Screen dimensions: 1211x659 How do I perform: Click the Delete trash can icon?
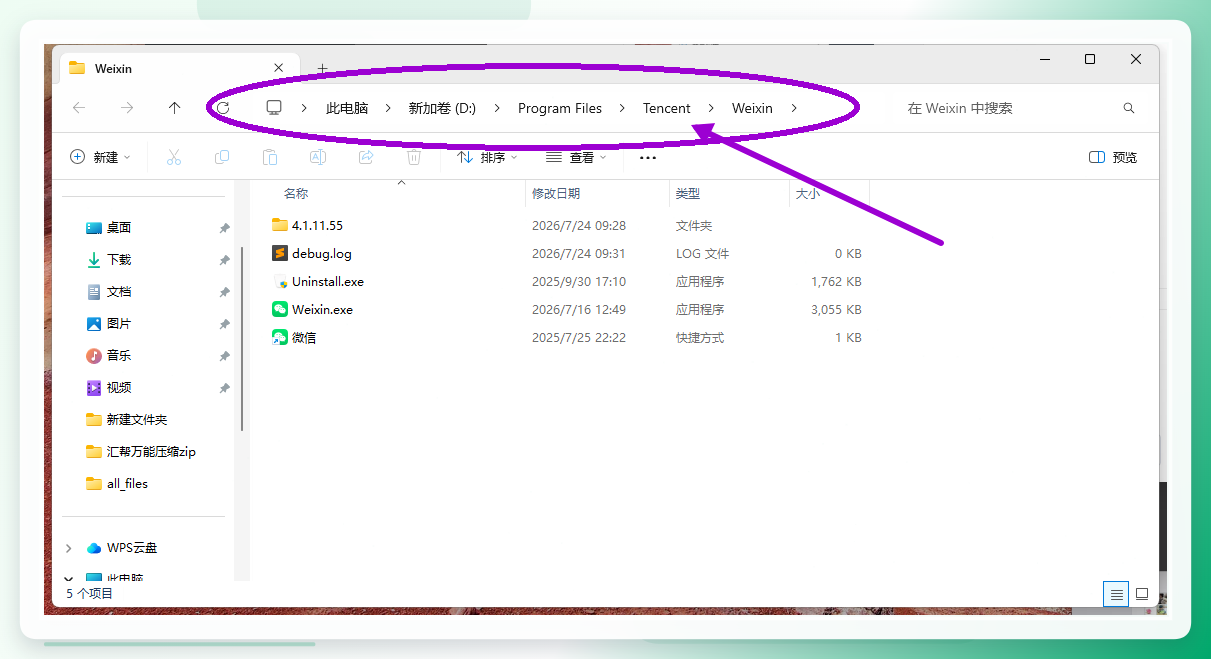(414, 157)
